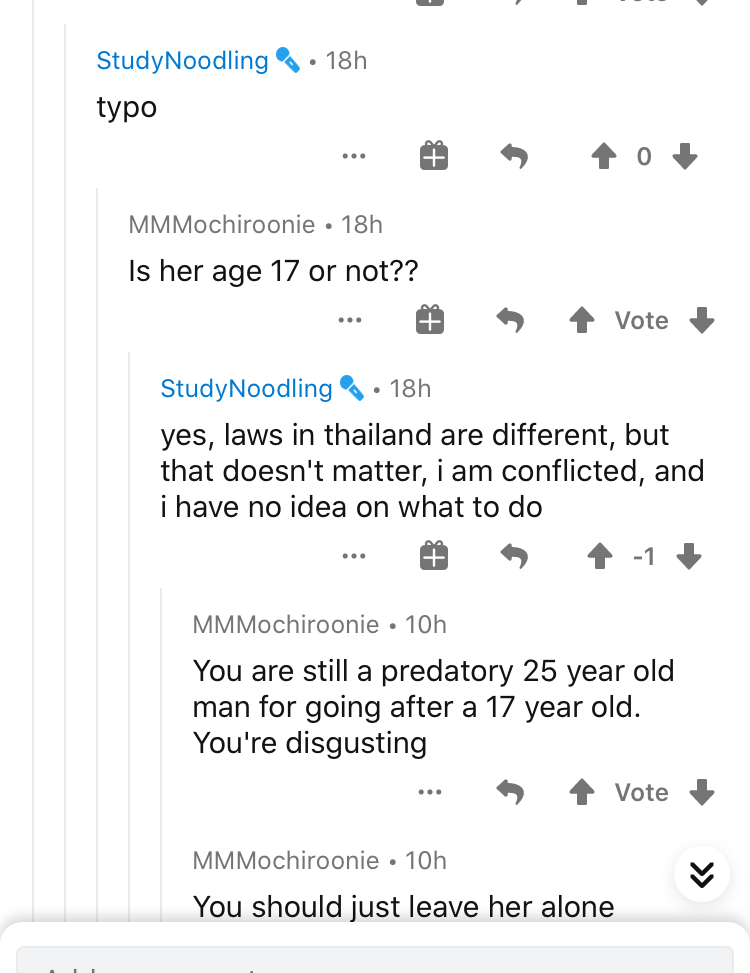The height and width of the screenshot is (973, 750).
Task: Upvote "Is her age 17 or not??" comment
Action: click(x=581, y=320)
